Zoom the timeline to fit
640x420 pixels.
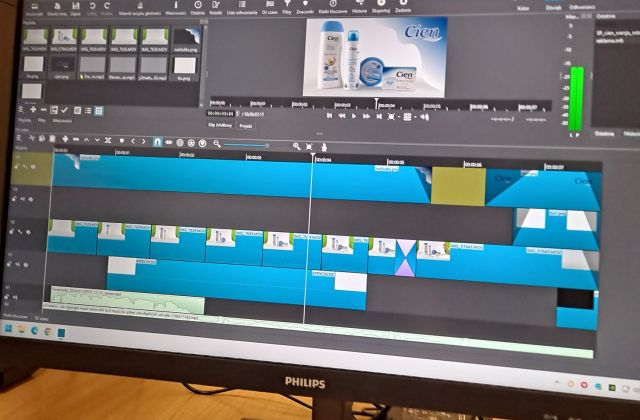pyautogui.click(x=309, y=147)
